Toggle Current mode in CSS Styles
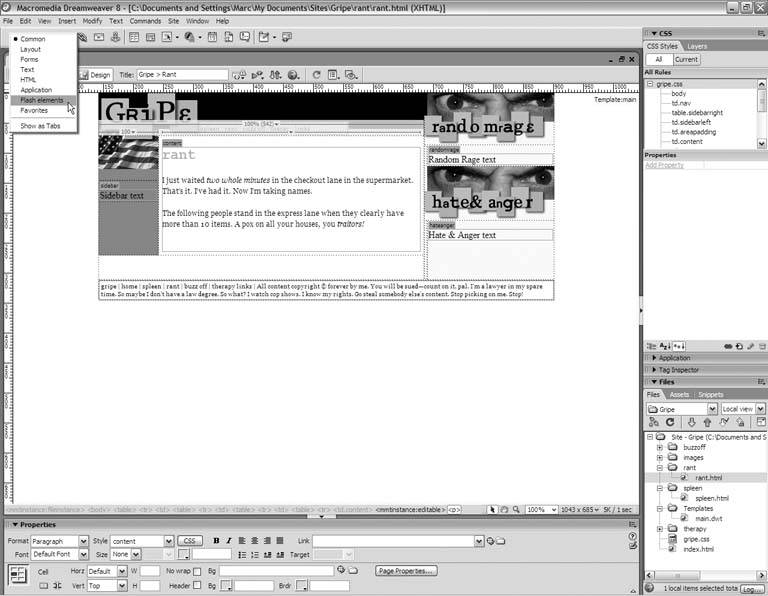Image resolution: width=768 pixels, height=596 pixels. (x=687, y=59)
